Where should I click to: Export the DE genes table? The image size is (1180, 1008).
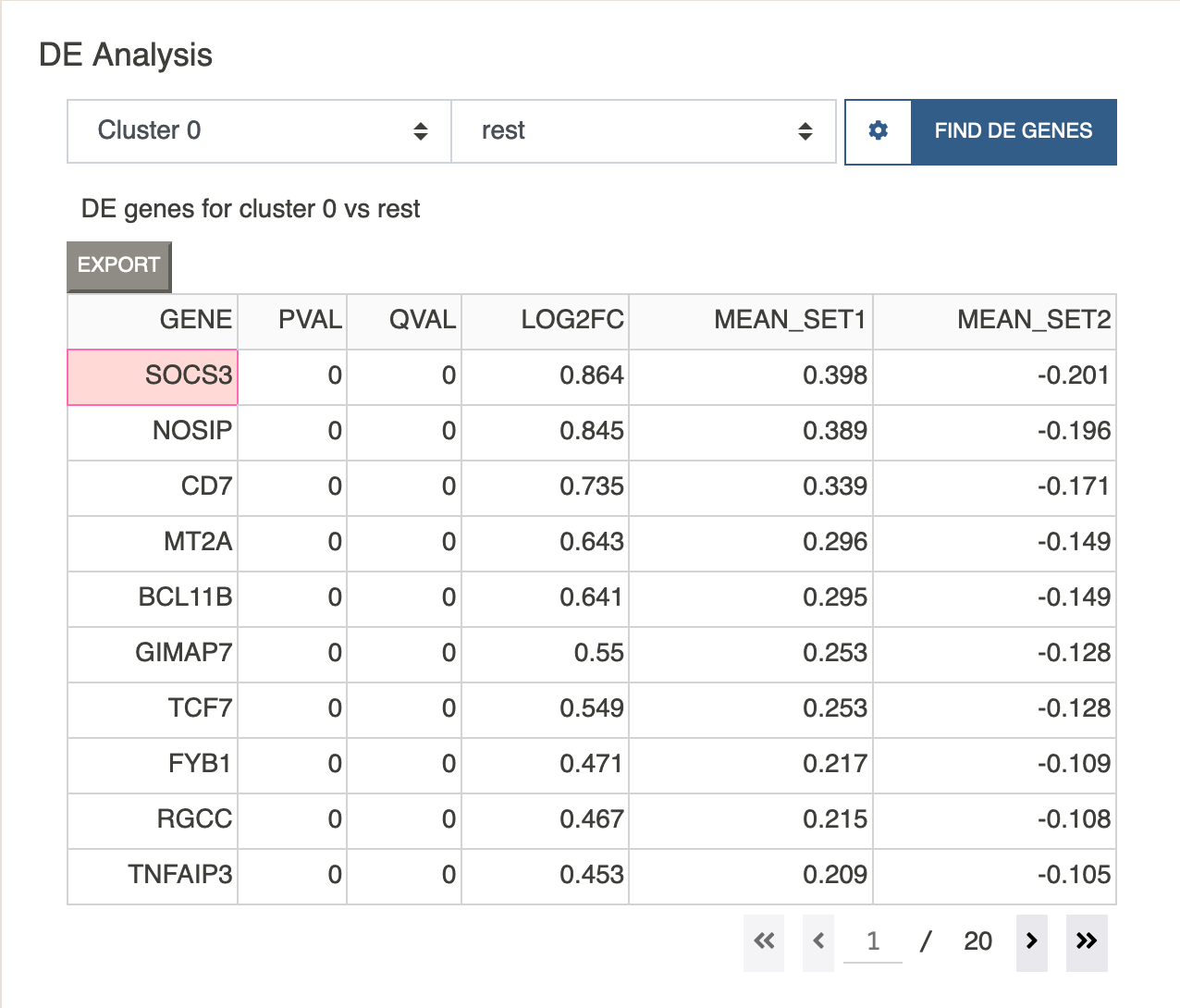[x=119, y=265]
